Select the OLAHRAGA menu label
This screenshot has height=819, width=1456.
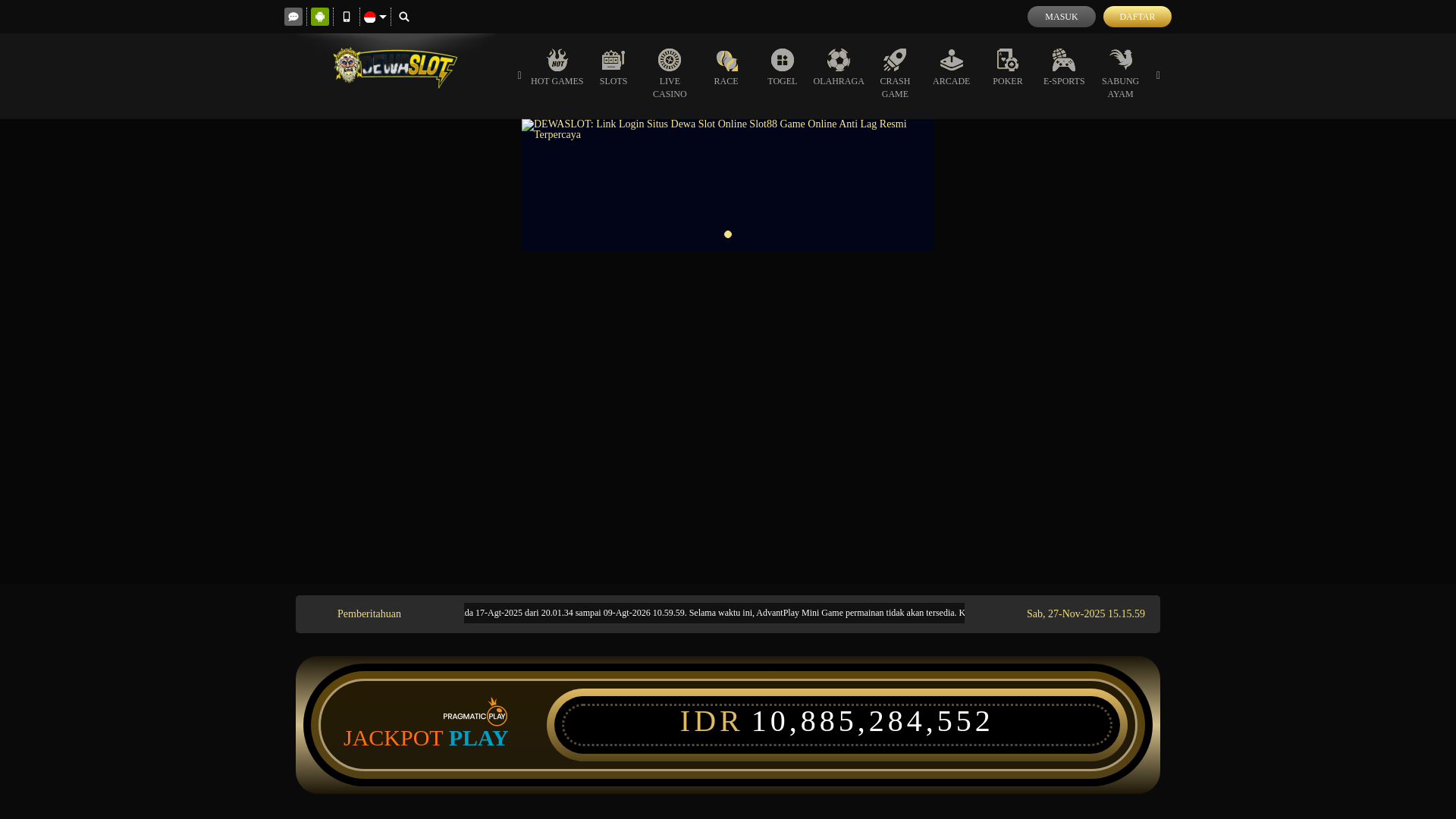(x=839, y=81)
